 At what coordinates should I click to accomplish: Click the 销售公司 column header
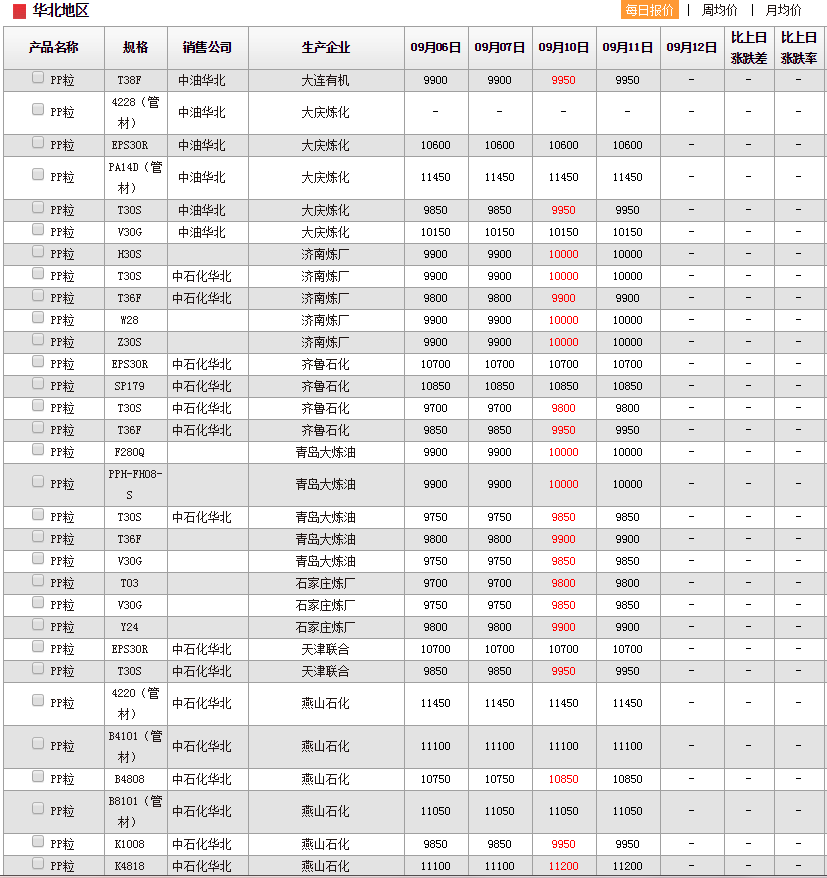[x=208, y=48]
